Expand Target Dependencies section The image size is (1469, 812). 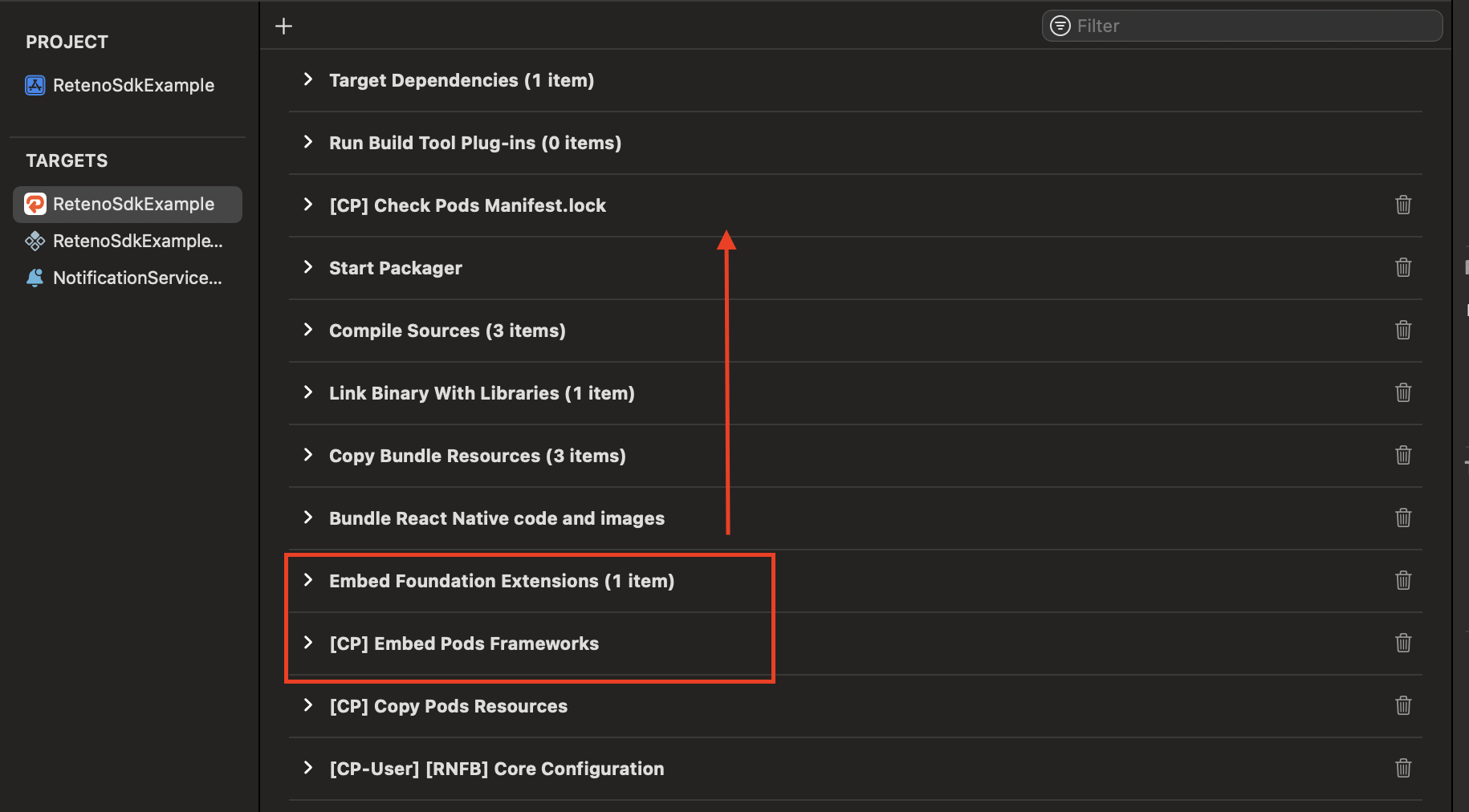308,79
